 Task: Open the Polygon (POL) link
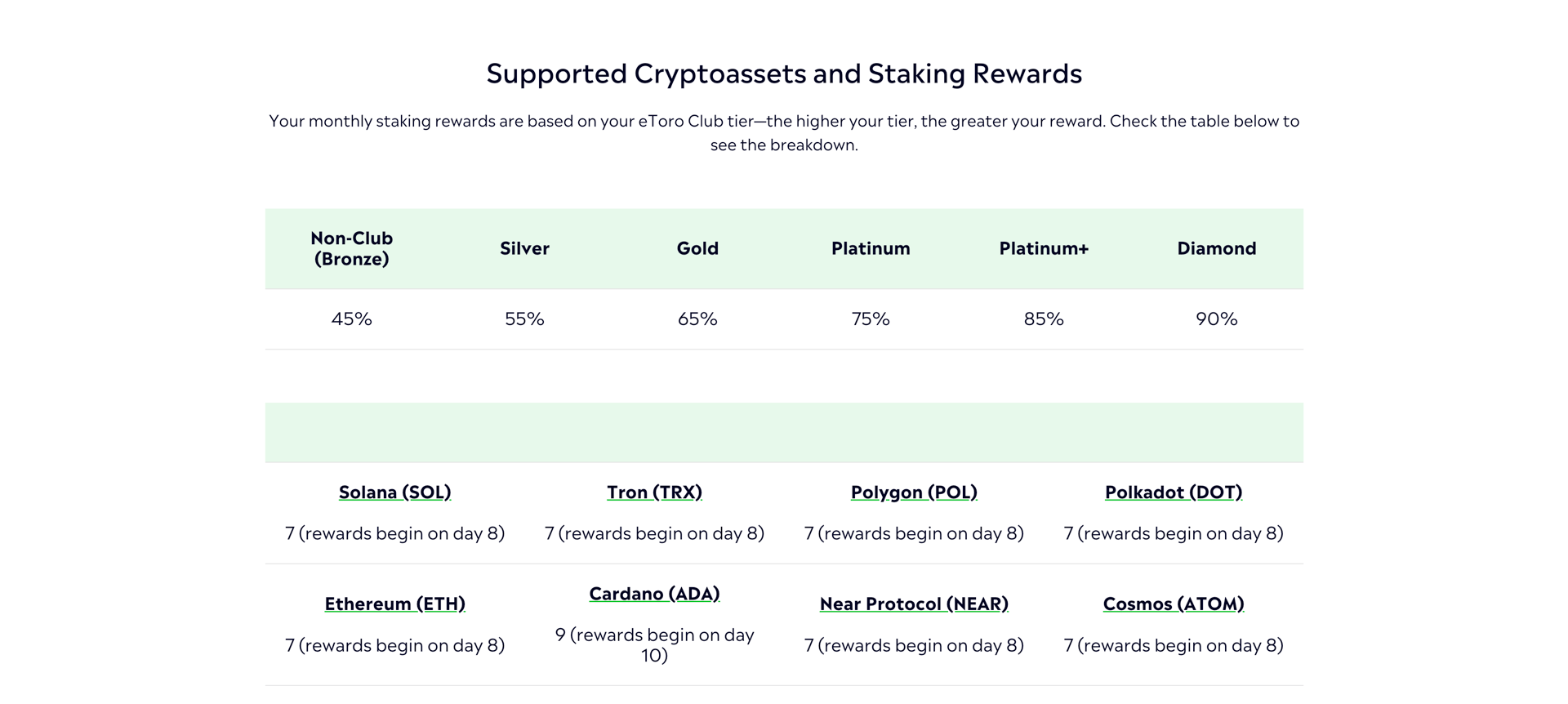(914, 492)
